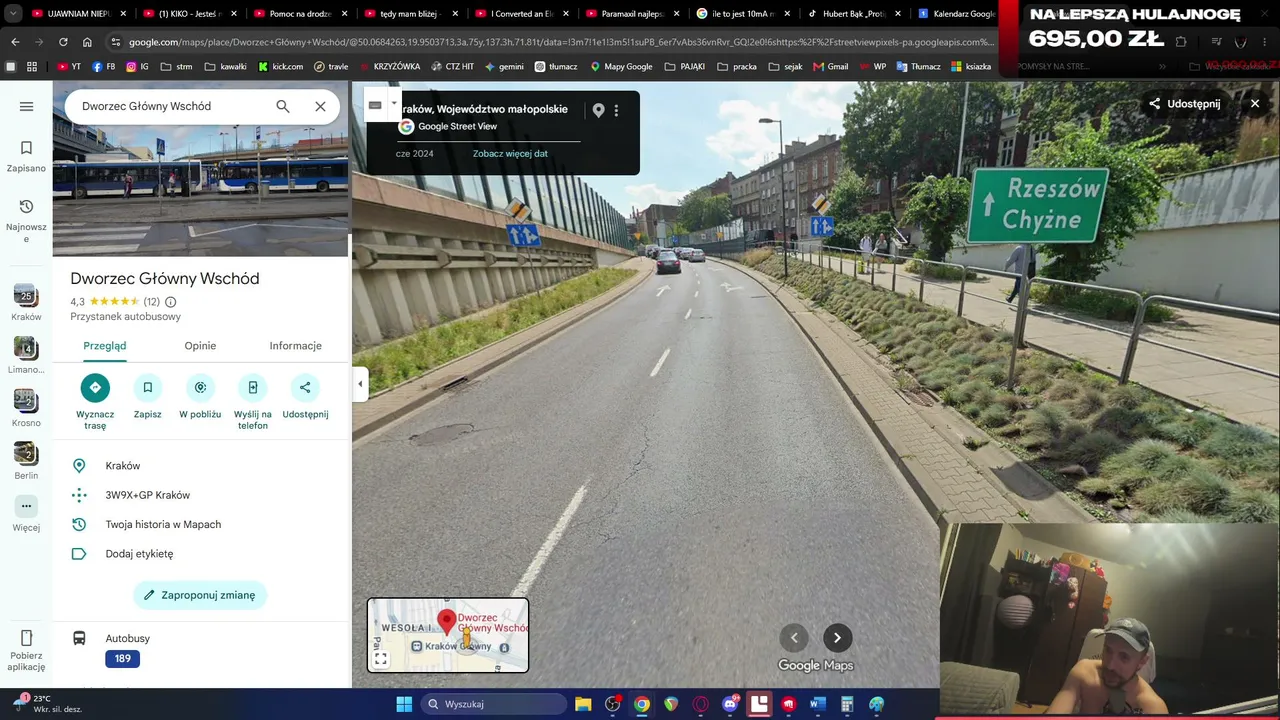The width and height of the screenshot is (1280, 720).
Task: Click Dodaj etykietę label option
Action: pyautogui.click(x=200, y=553)
